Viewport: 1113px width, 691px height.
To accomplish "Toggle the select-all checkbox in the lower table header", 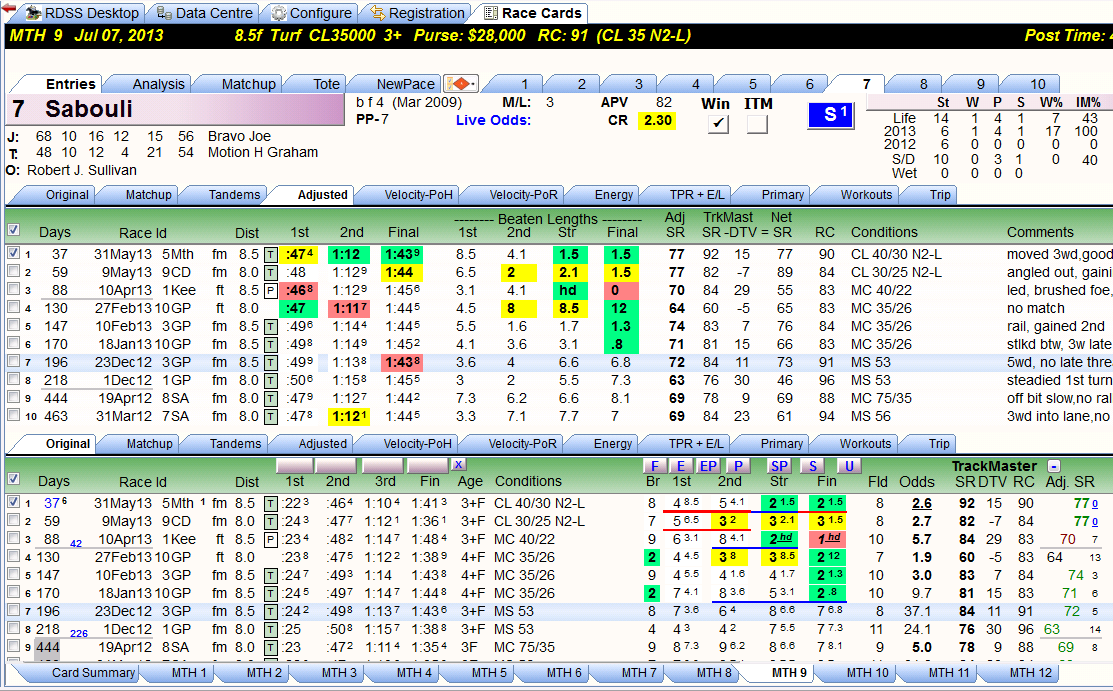I will (13, 479).
